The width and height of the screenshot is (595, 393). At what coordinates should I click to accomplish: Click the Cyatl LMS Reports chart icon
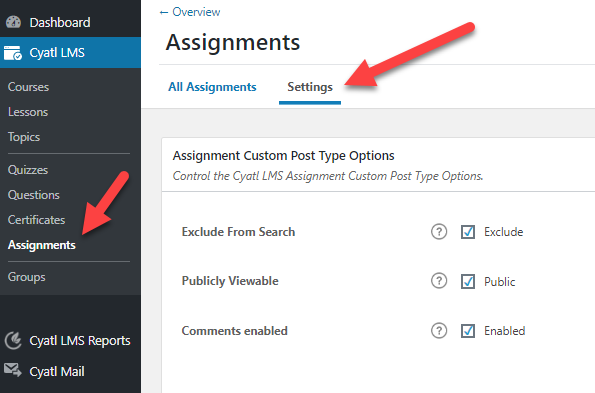13,340
